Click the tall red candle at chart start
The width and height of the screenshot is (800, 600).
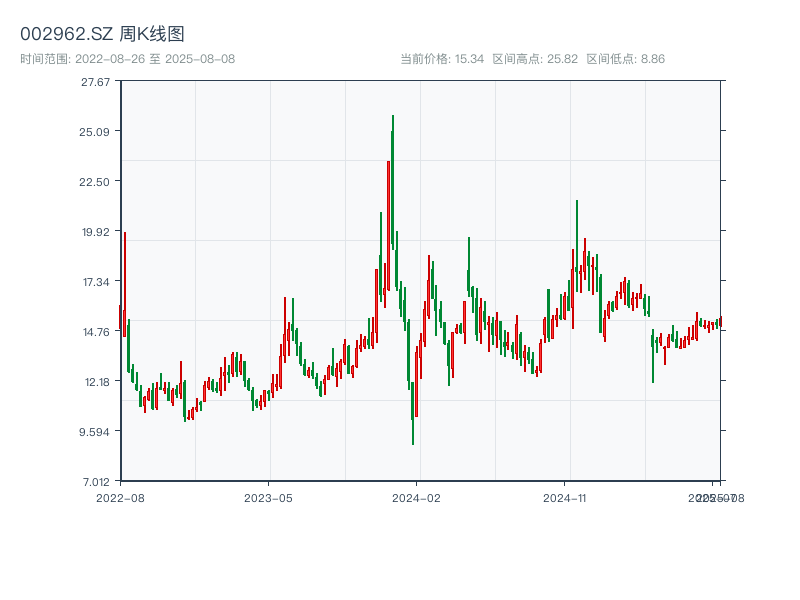(x=125, y=285)
